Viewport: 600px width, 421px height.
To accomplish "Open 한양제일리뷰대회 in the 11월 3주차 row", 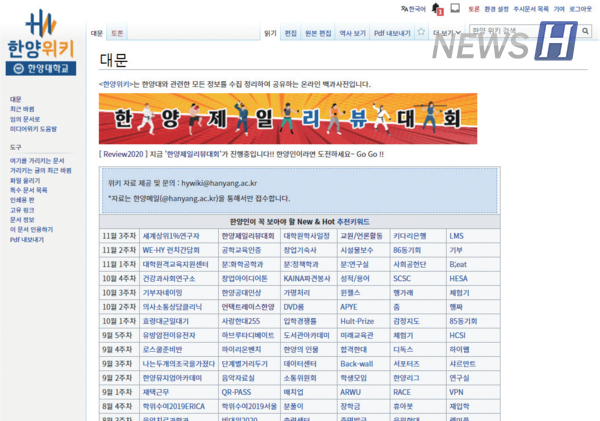I will 248,236.
